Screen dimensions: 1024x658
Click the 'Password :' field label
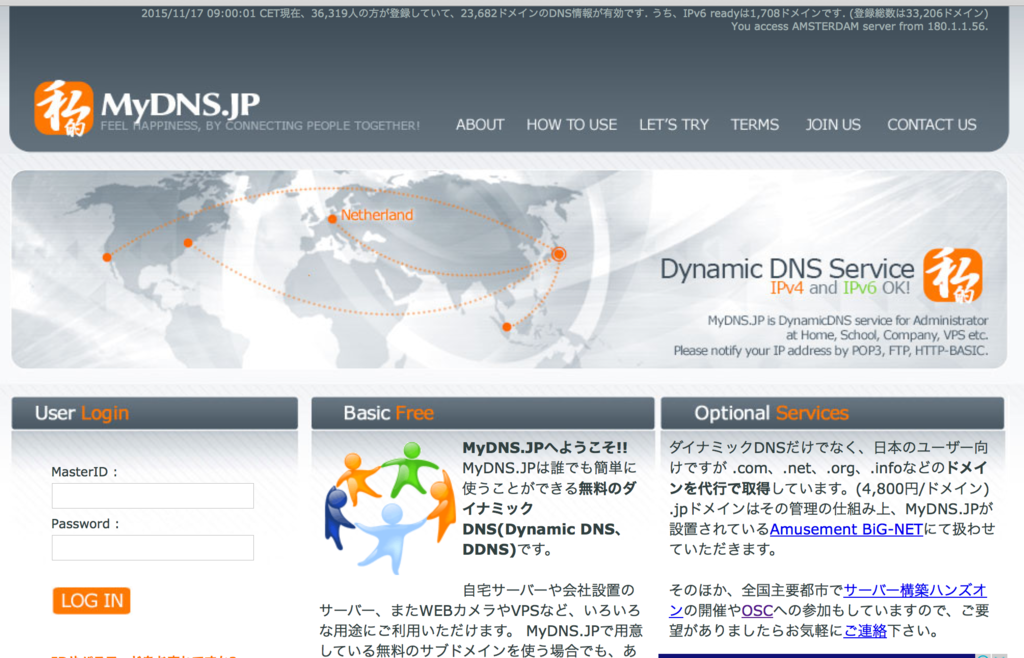tap(86, 524)
